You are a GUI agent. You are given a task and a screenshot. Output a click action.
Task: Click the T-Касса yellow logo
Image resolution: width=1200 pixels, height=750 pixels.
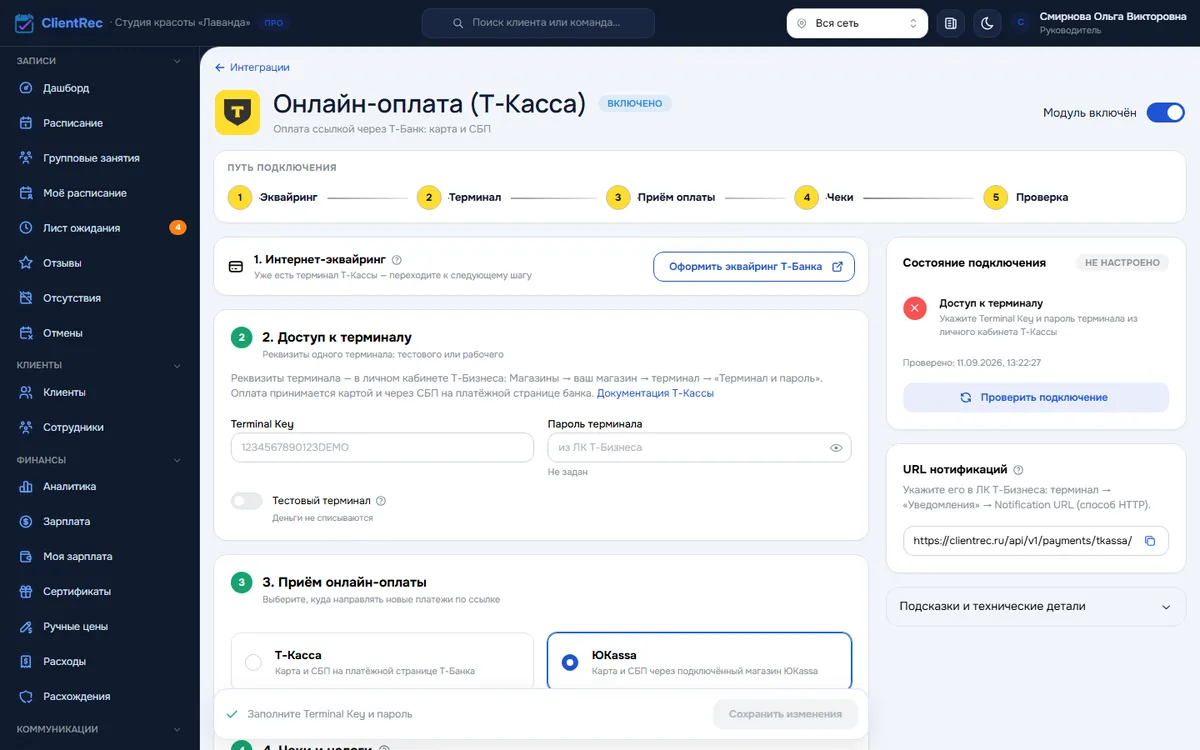(x=237, y=112)
